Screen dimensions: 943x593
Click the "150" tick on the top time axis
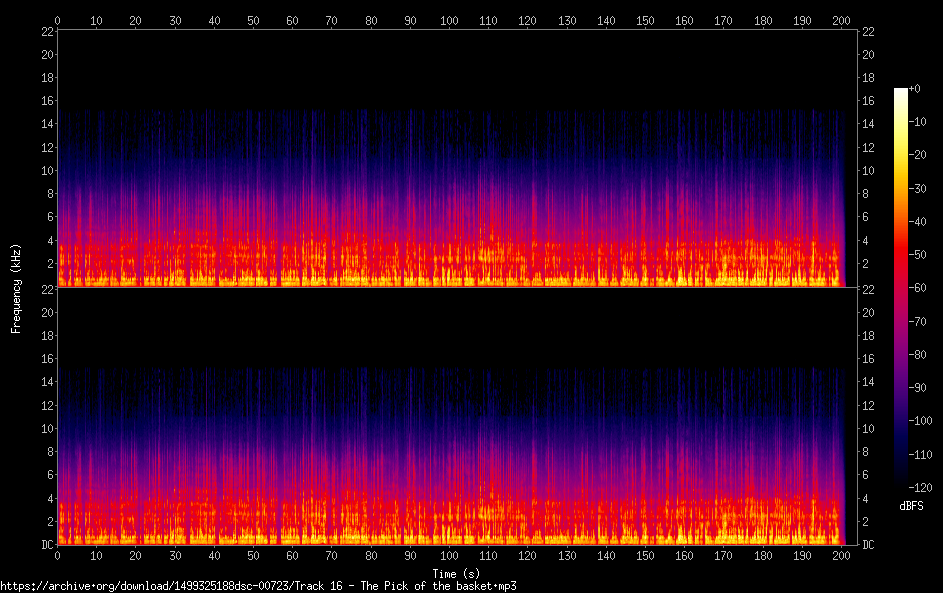click(x=645, y=20)
